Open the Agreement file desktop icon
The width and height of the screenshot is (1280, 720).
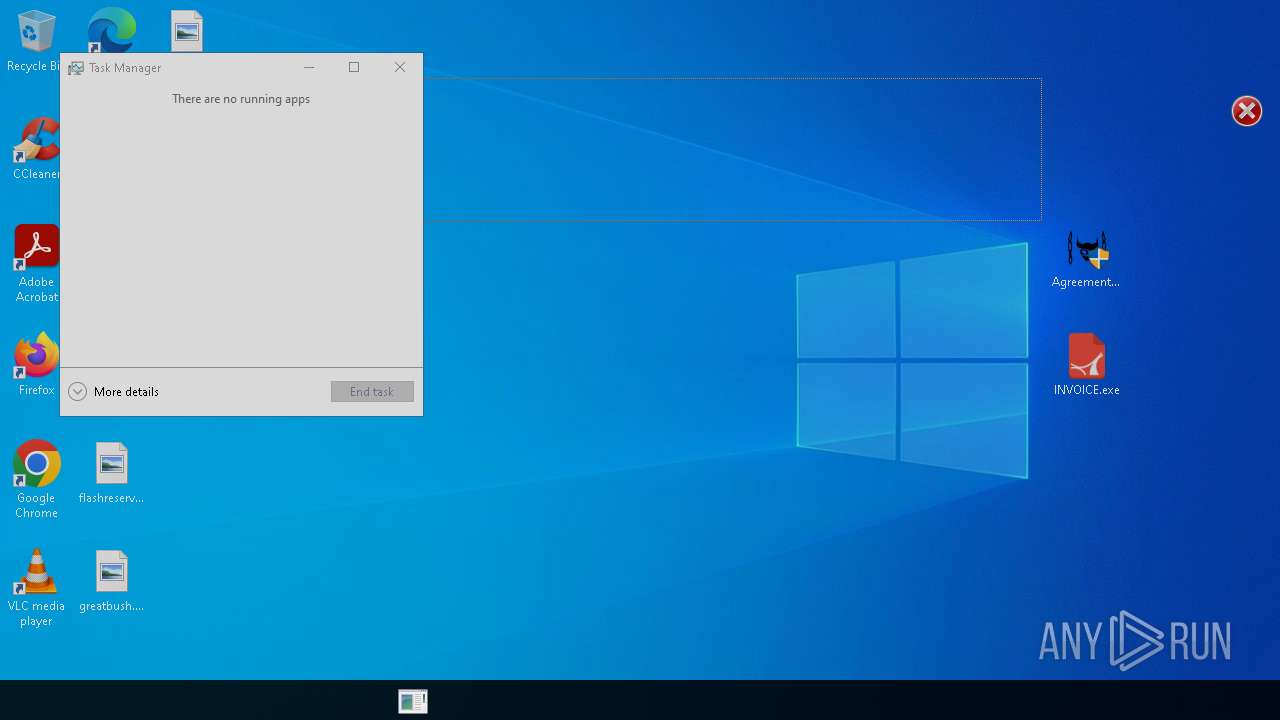(1086, 260)
